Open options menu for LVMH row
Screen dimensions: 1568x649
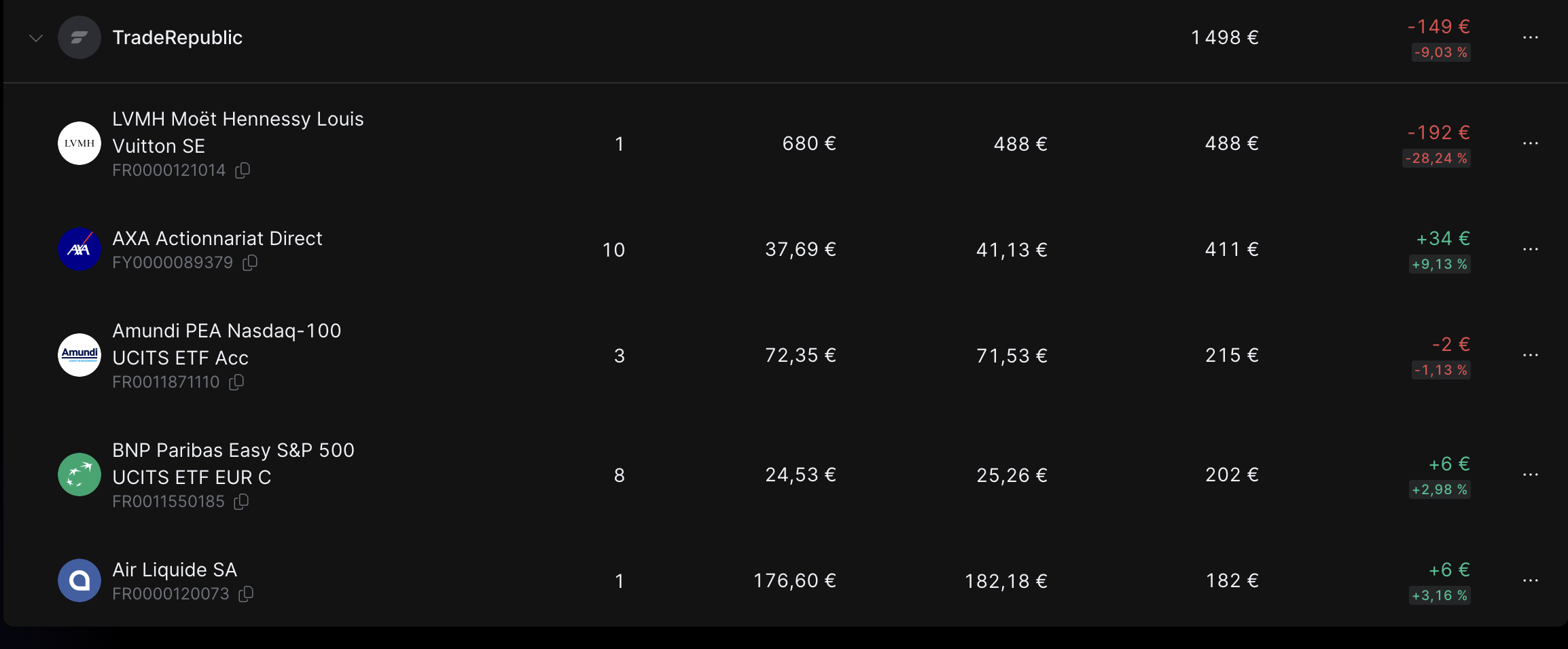point(1530,143)
